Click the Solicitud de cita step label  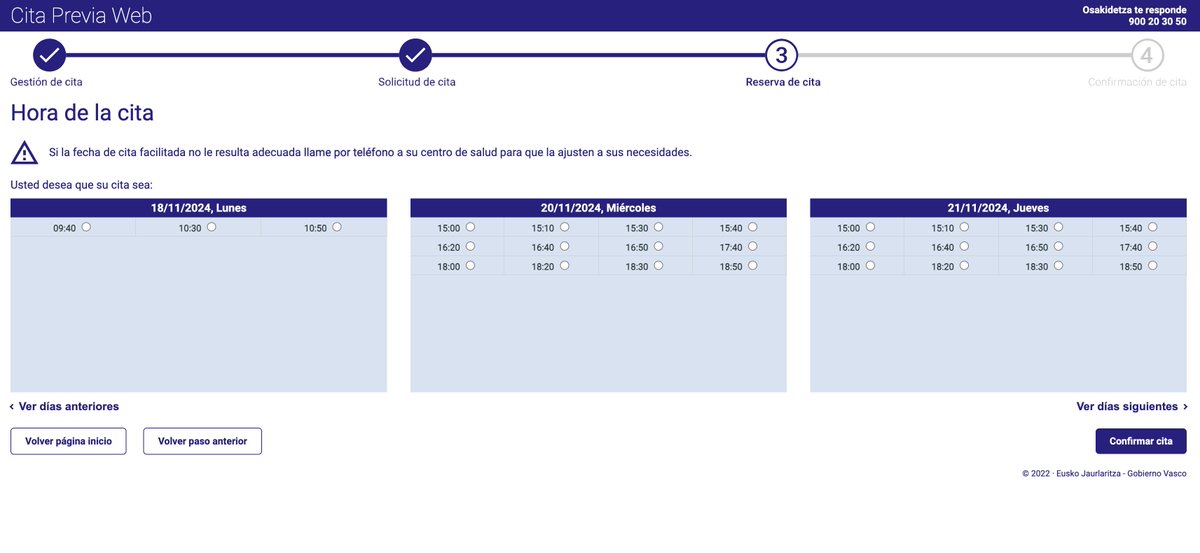[417, 82]
